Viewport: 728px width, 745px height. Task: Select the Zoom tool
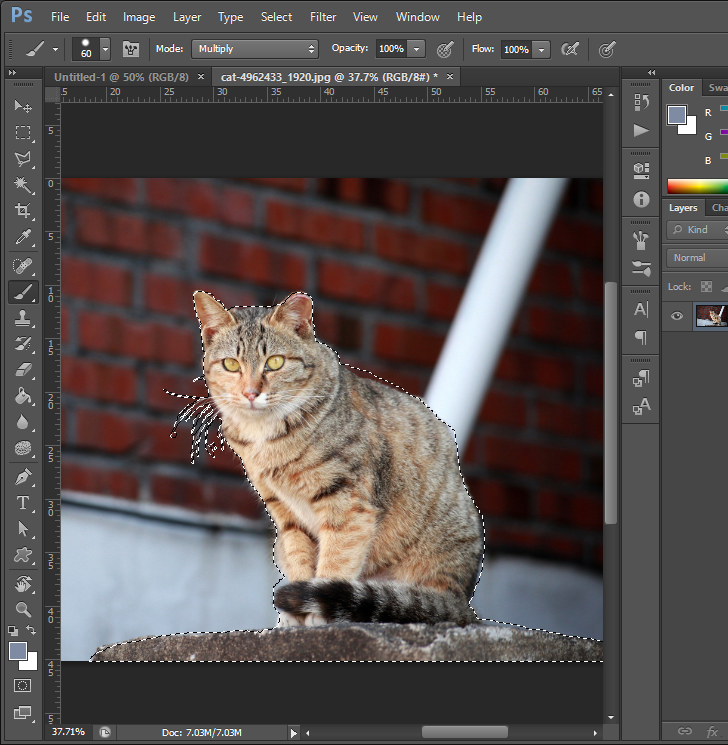coord(23,609)
